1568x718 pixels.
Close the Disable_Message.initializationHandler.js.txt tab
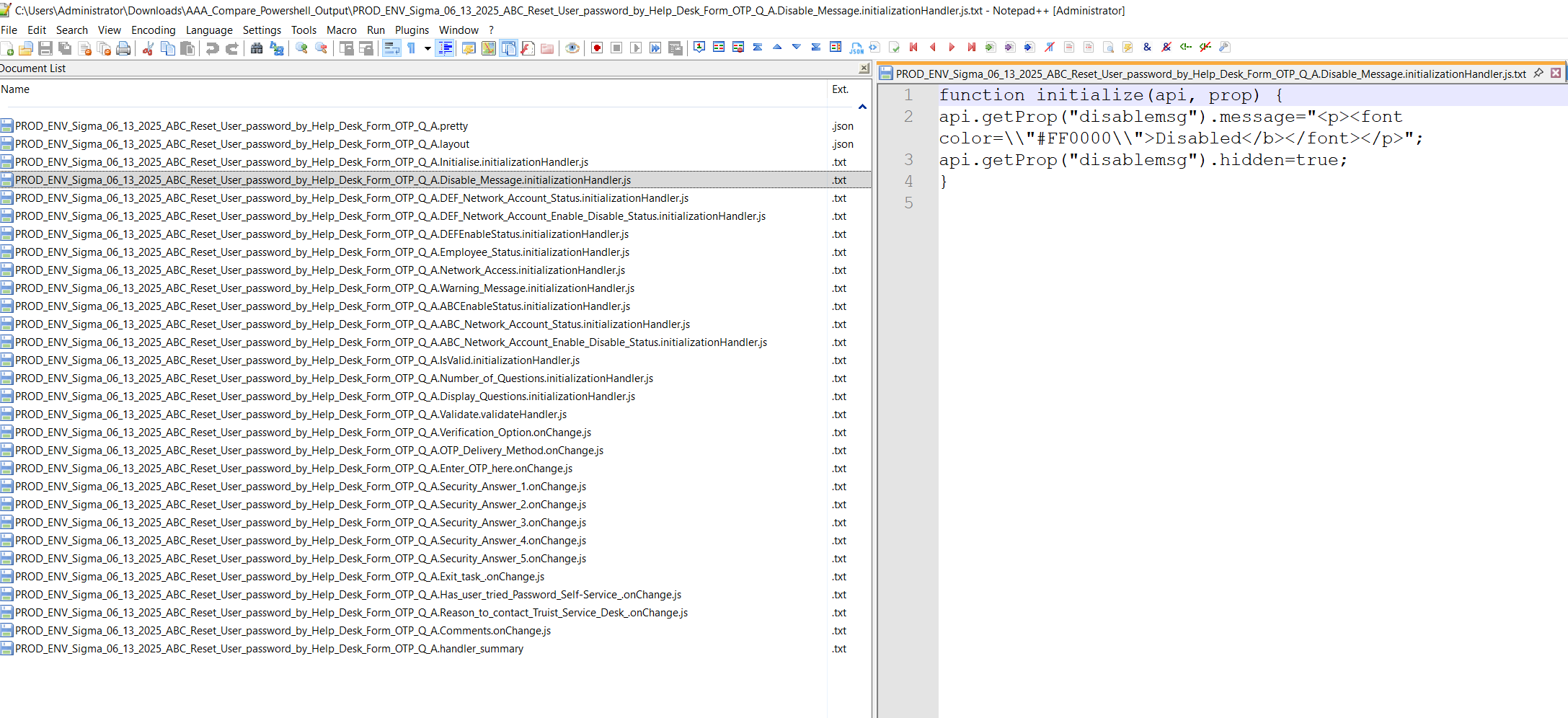point(1555,73)
